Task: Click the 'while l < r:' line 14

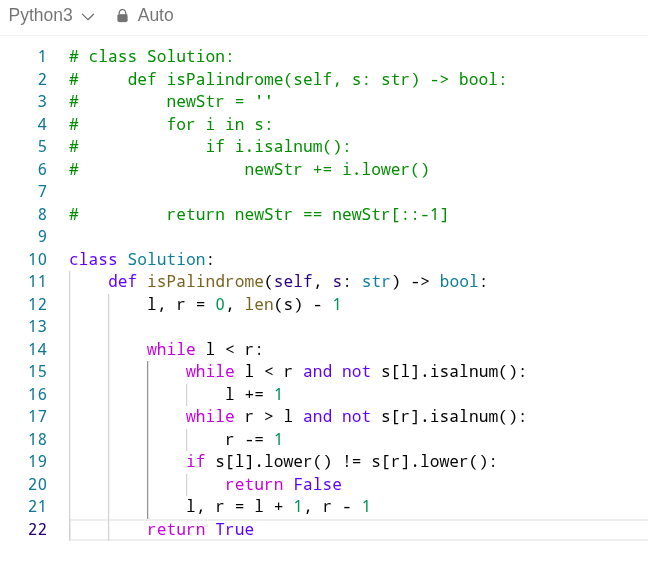Action: coord(205,350)
